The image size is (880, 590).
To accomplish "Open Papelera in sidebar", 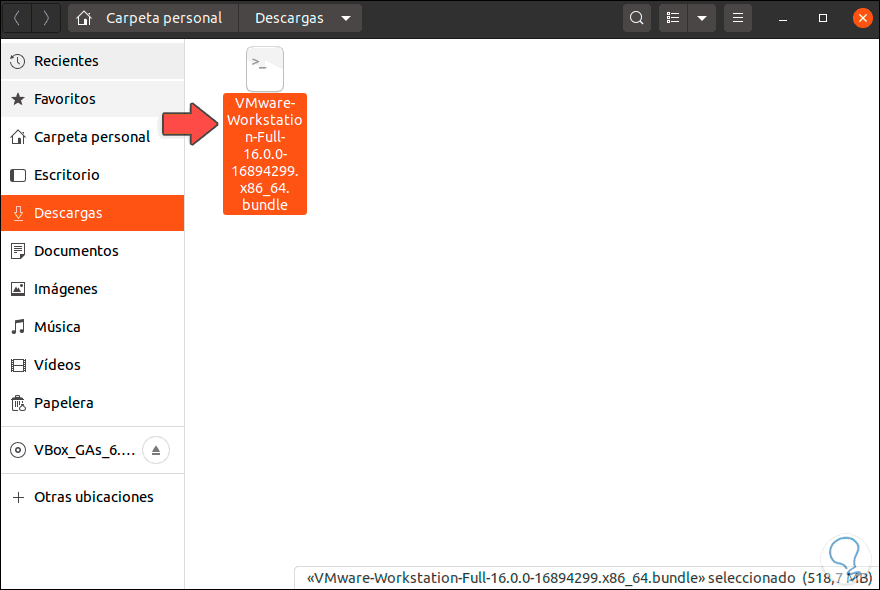I will (93, 403).
